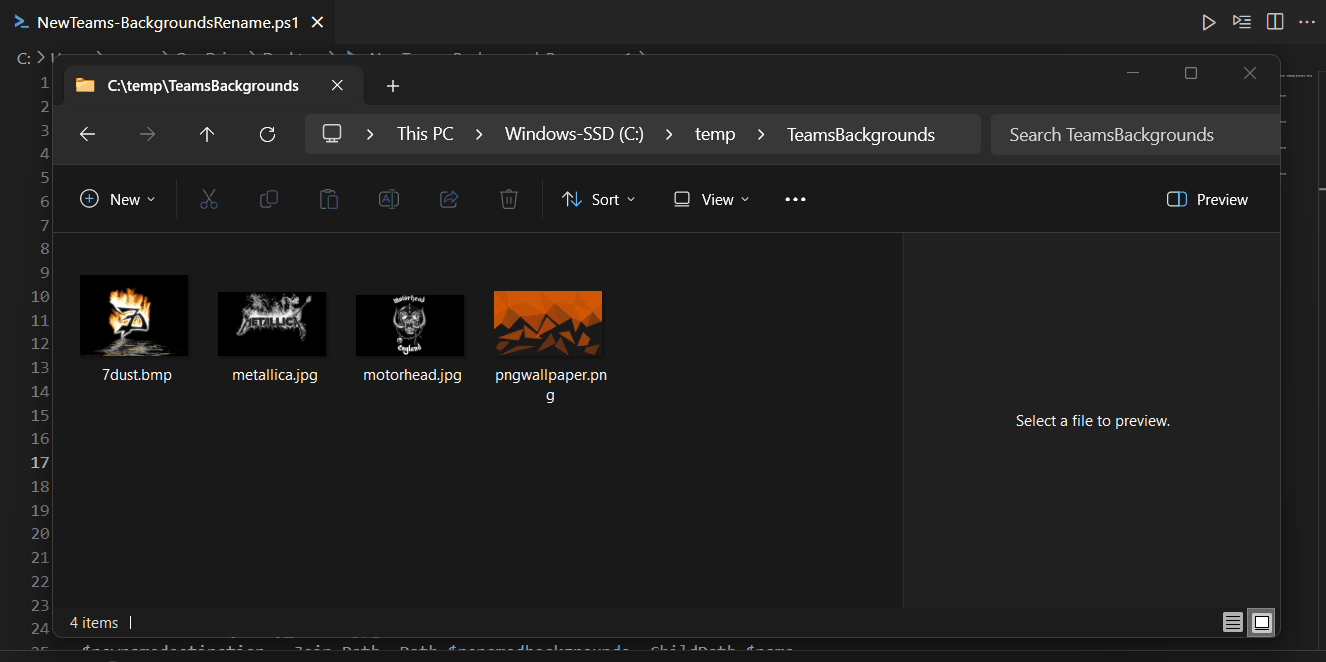Click the Cut scissors icon

(x=208, y=199)
